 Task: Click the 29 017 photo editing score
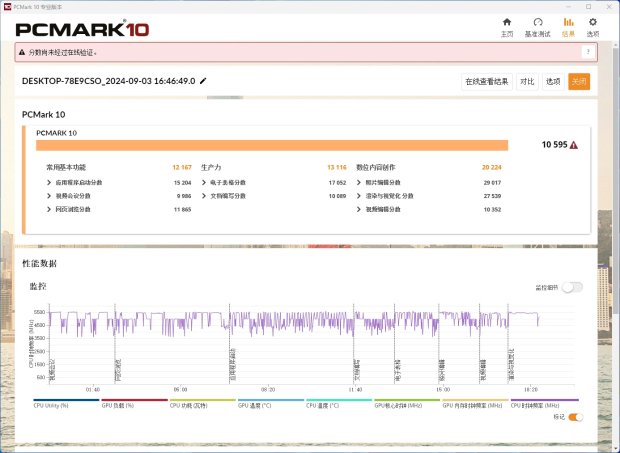pyautogui.click(x=492, y=183)
